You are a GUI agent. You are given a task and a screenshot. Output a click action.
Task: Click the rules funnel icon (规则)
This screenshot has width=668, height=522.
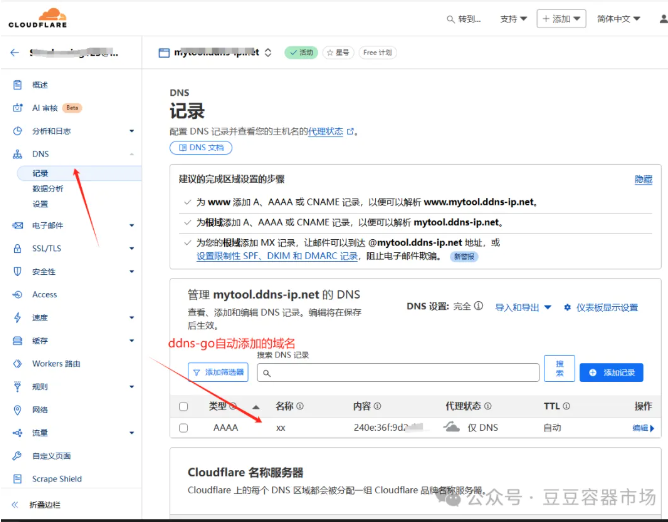click(x=17, y=386)
